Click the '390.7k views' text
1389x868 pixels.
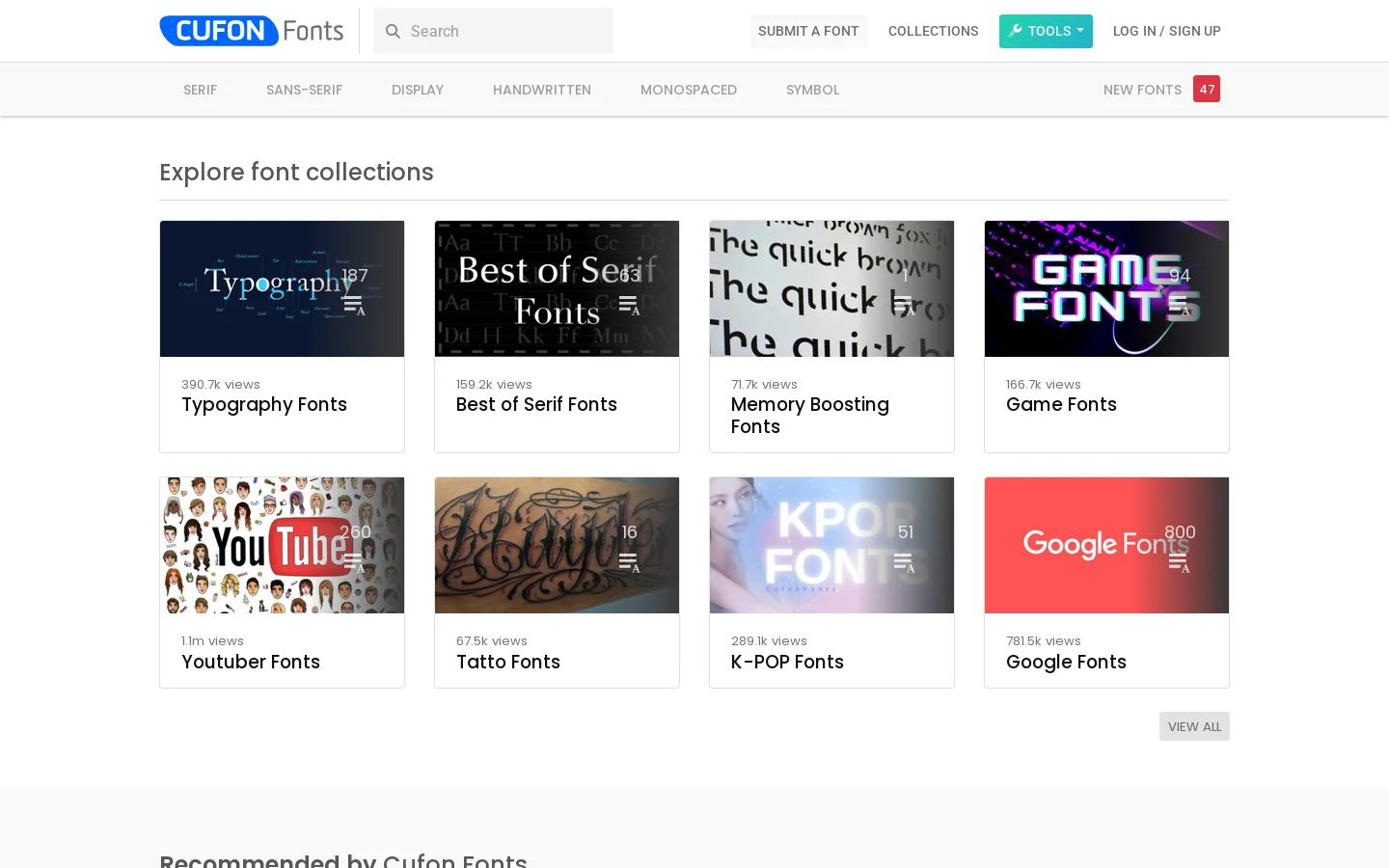coord(221,384)
